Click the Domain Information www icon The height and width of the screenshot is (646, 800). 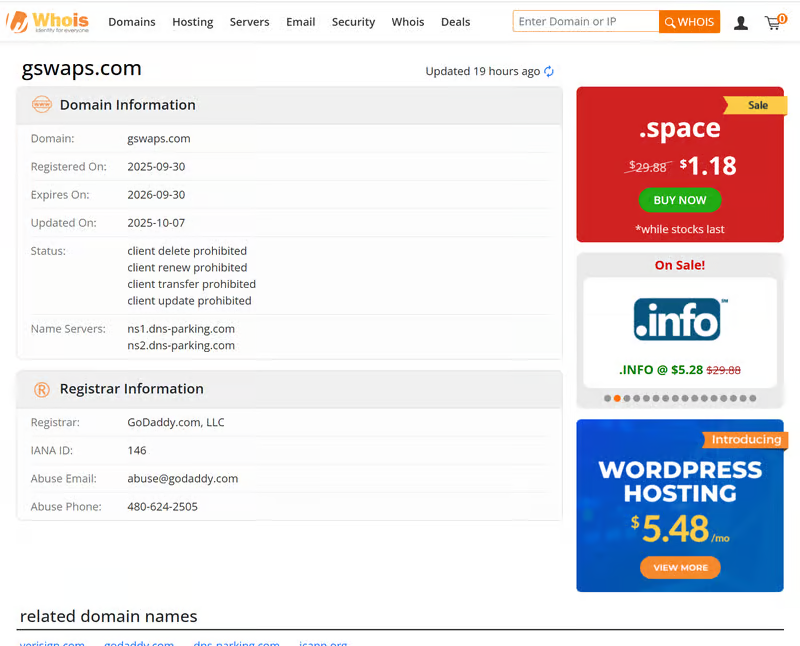42,105
